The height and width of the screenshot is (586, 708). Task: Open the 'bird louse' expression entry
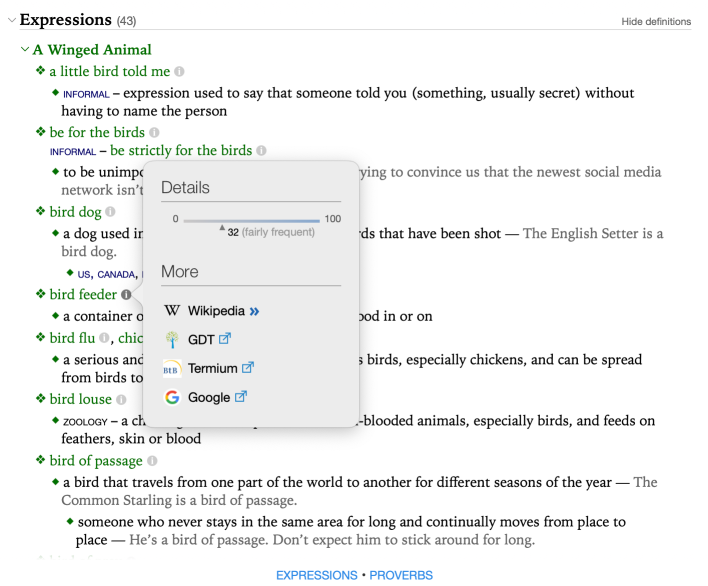click(x=81, y=400)
